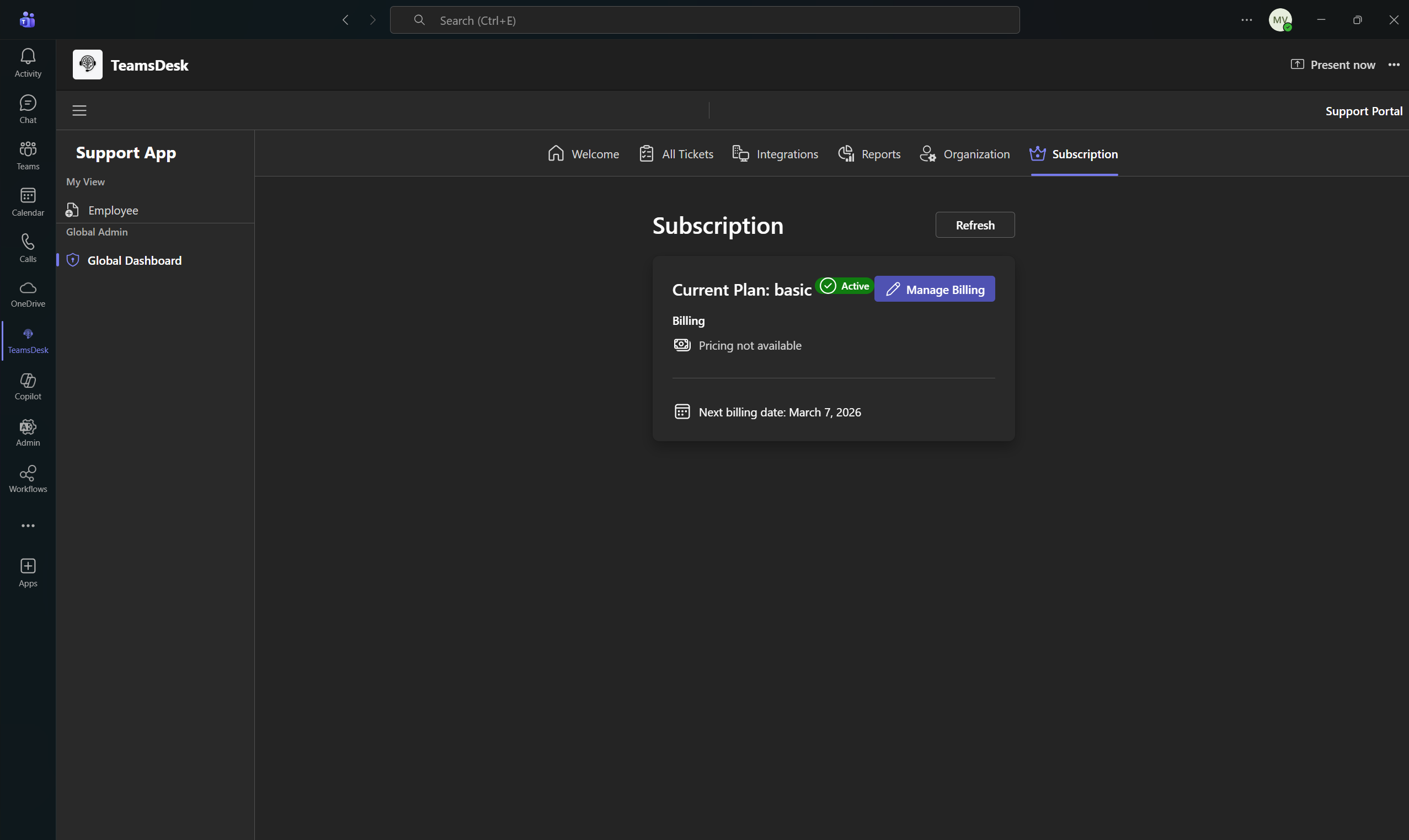Refresh the subscription details
Screen dimensions: 1409x840
974,224
